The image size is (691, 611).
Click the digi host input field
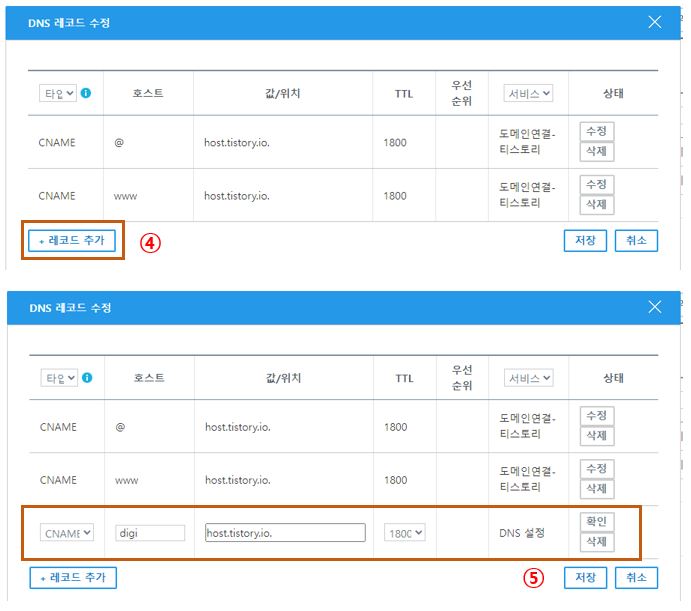coord(150,533)
